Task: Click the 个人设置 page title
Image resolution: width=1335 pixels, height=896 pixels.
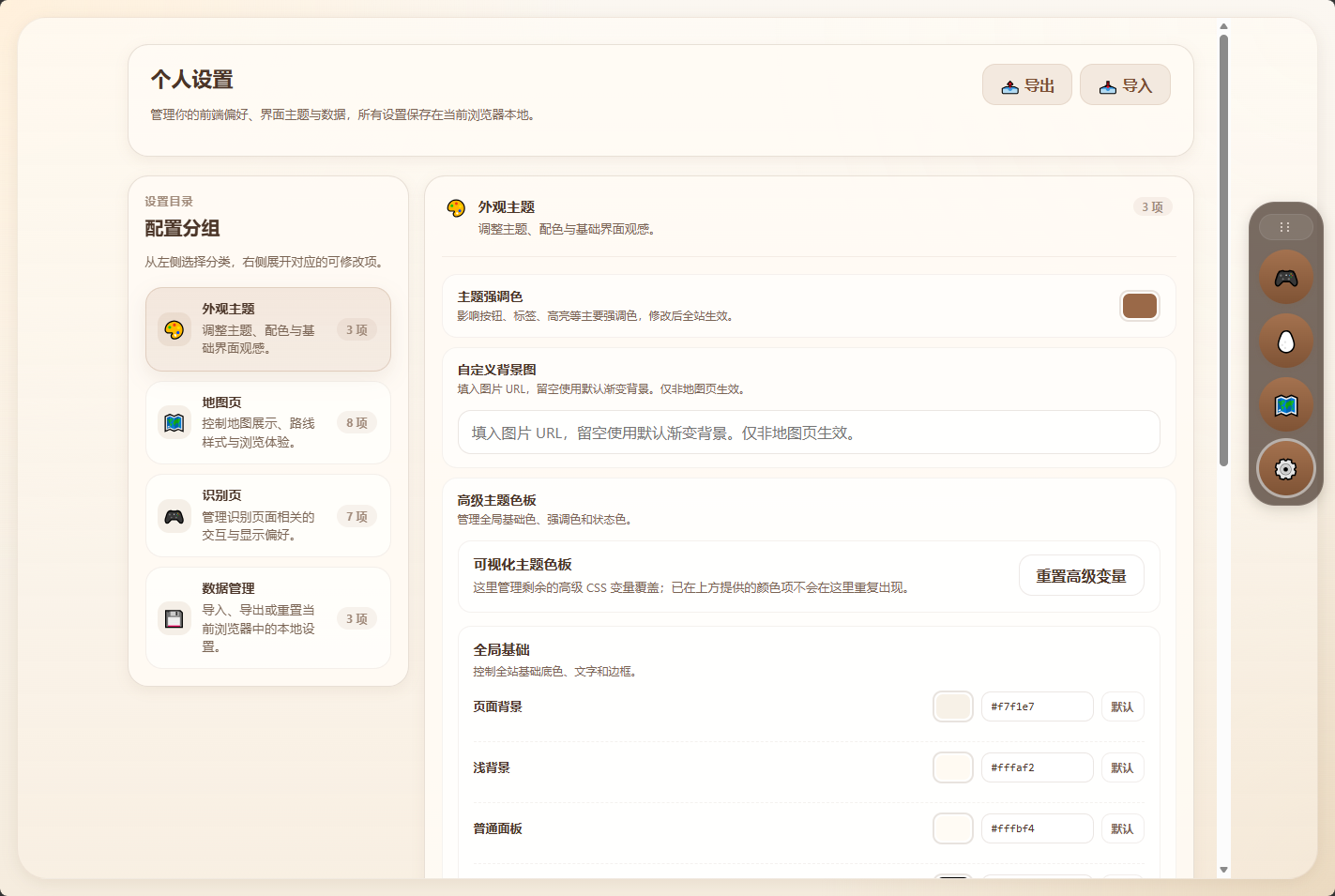Action: pos(191,80)
